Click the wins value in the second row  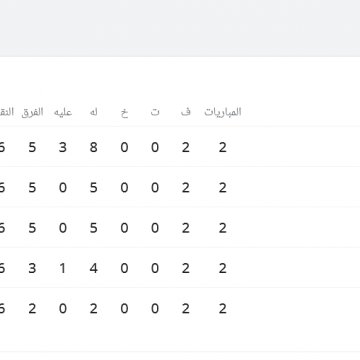pyautogui.click(x=186, y=187)
